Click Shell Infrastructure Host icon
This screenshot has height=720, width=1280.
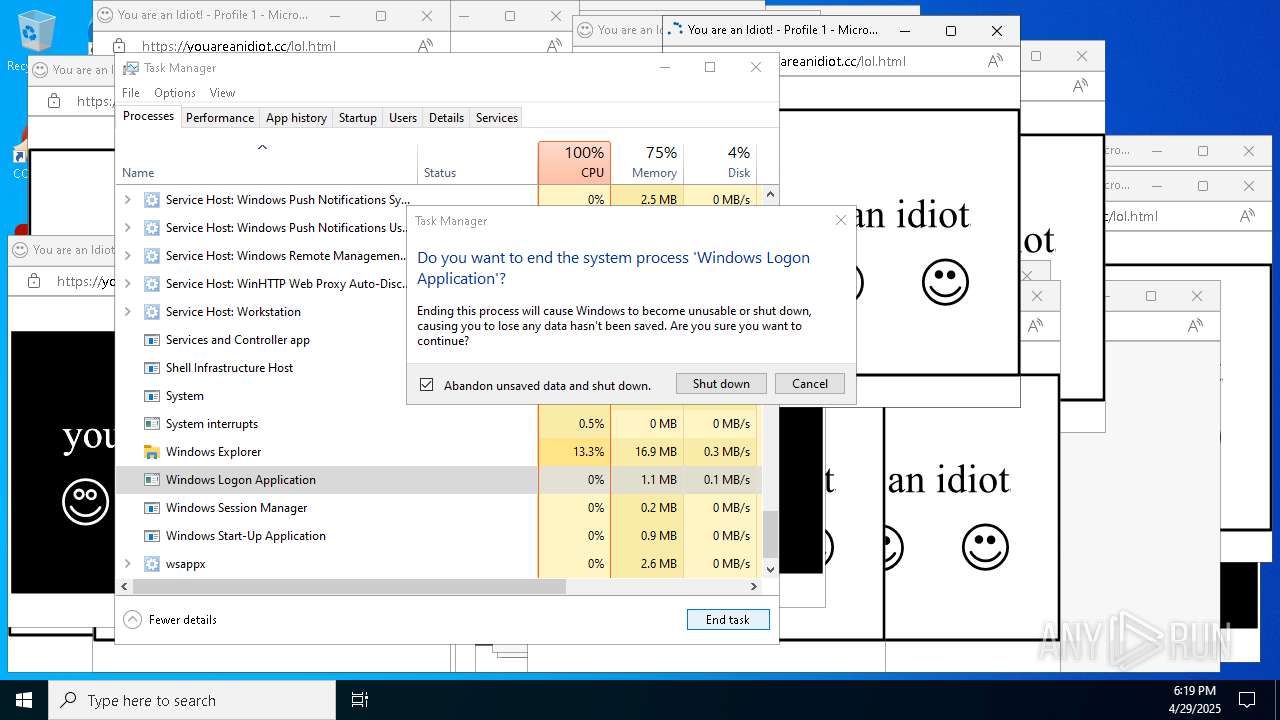[x=152, y=368]
